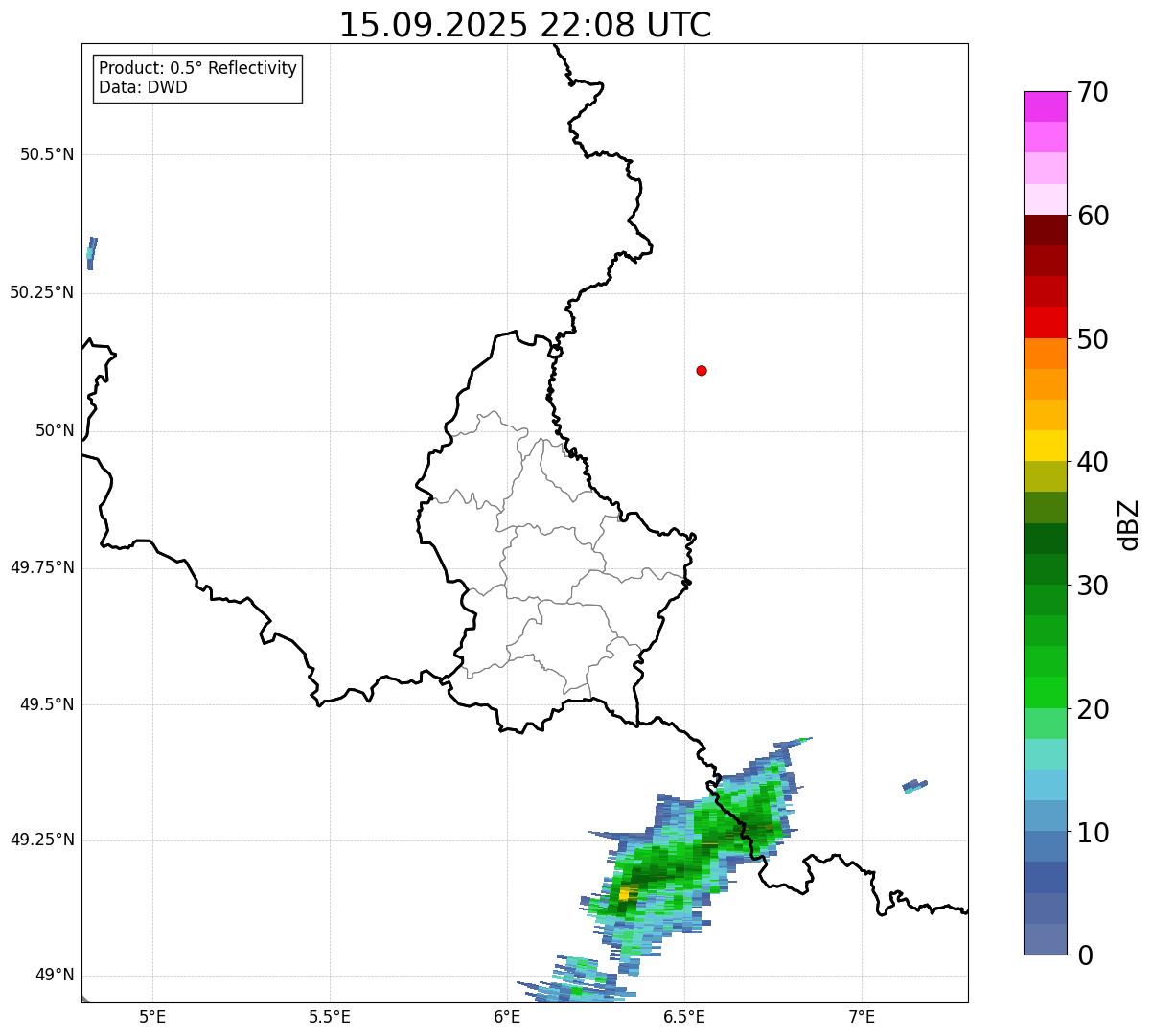1152x1036 pixels.
Task: Click the small radar echo near 50.3°N at left edge
Action: (91, 253)
